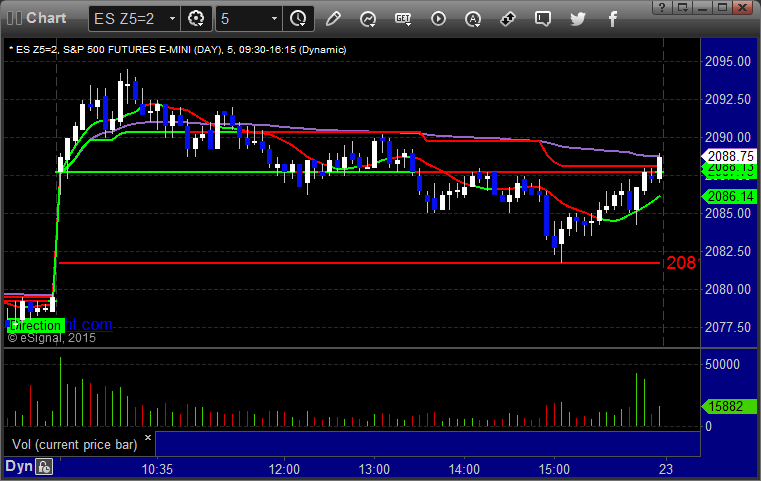Click the 2088.75 current price marker

[x=729, y=156]
